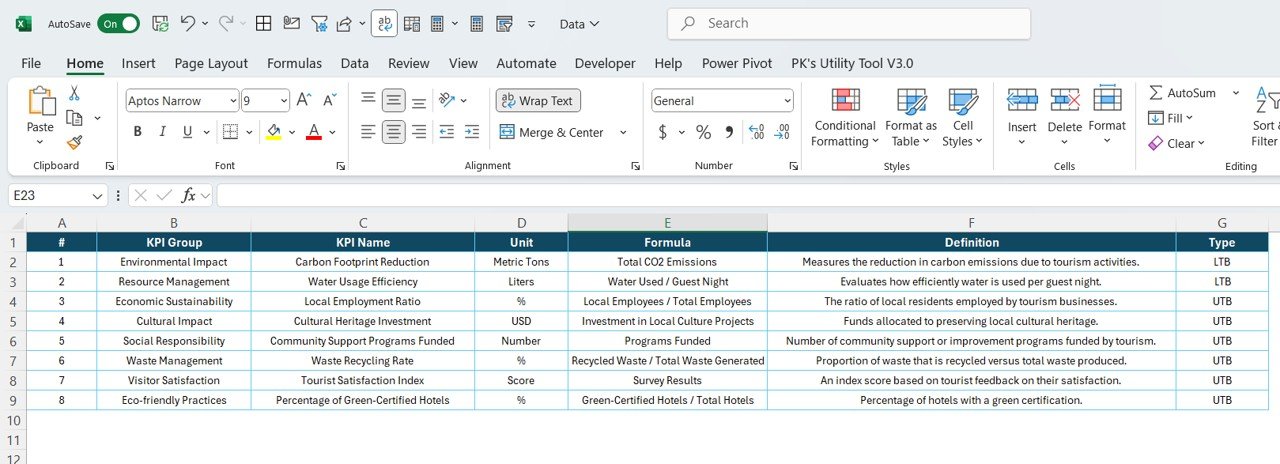This screenshot has height=464, width=1280.
Task: Decrease indent in Alignment group
Action: (x=446, y=132)
